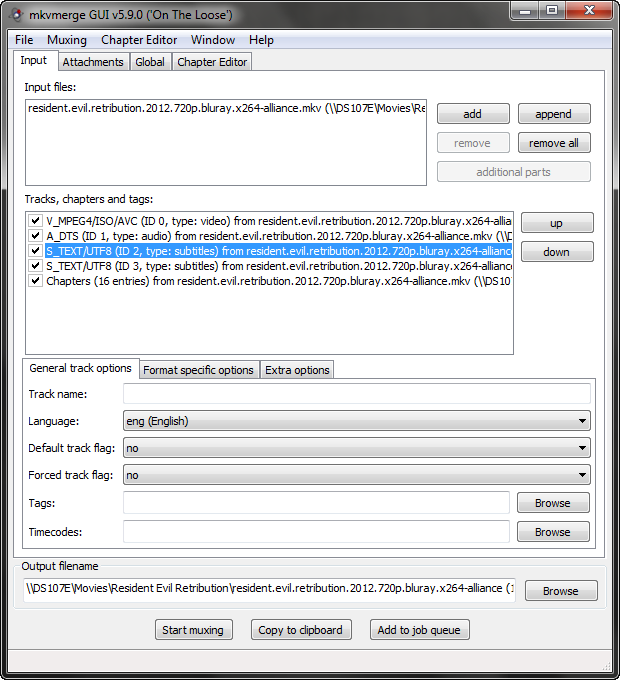Click the append button
Image resolution: width=620 pixels, height=680 pixels.
[x=554, y=114]
